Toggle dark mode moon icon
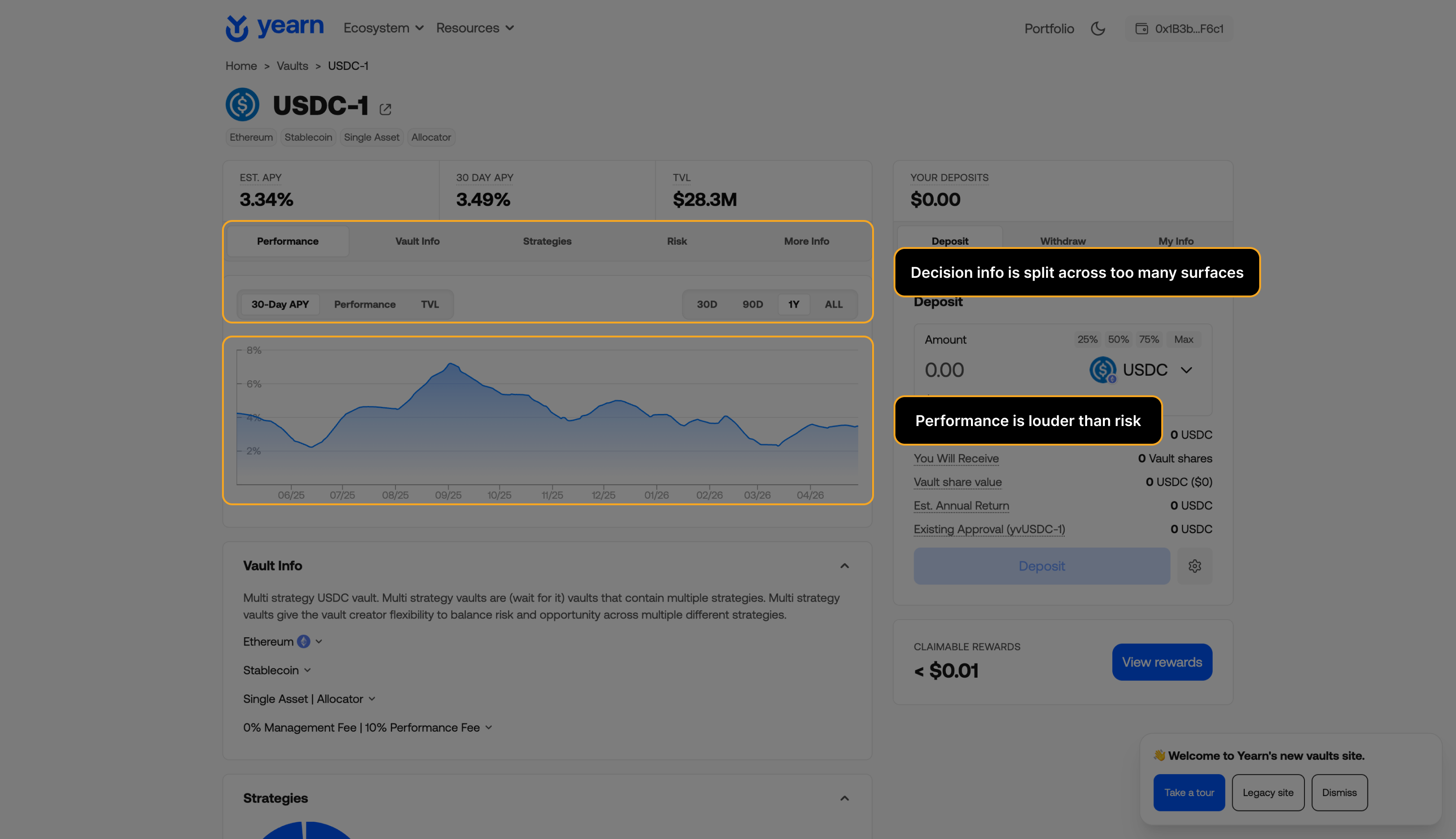 1097,28
